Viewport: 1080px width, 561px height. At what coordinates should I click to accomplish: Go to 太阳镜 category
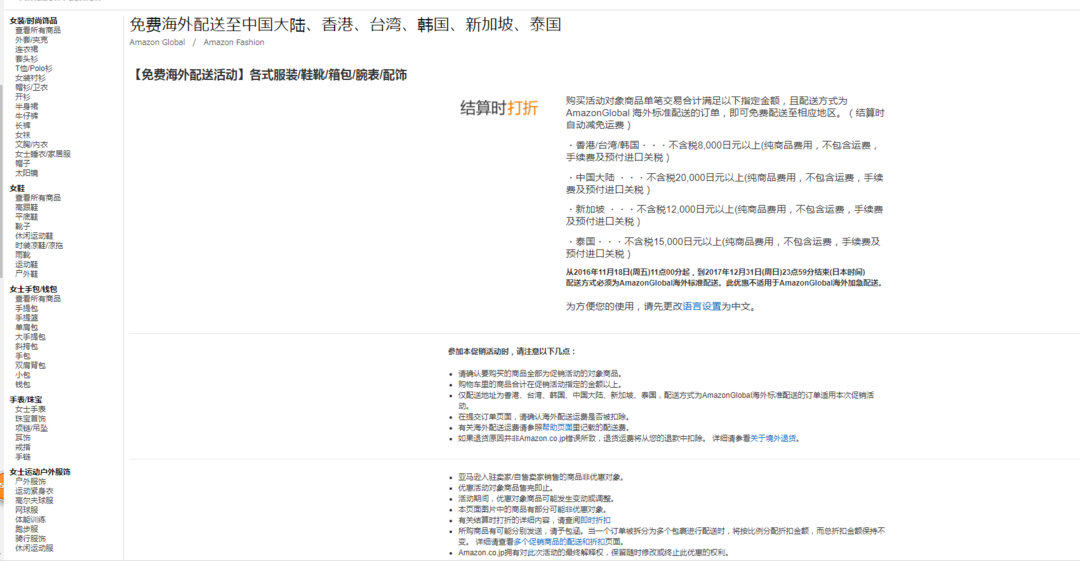click(x=27, y=173)
